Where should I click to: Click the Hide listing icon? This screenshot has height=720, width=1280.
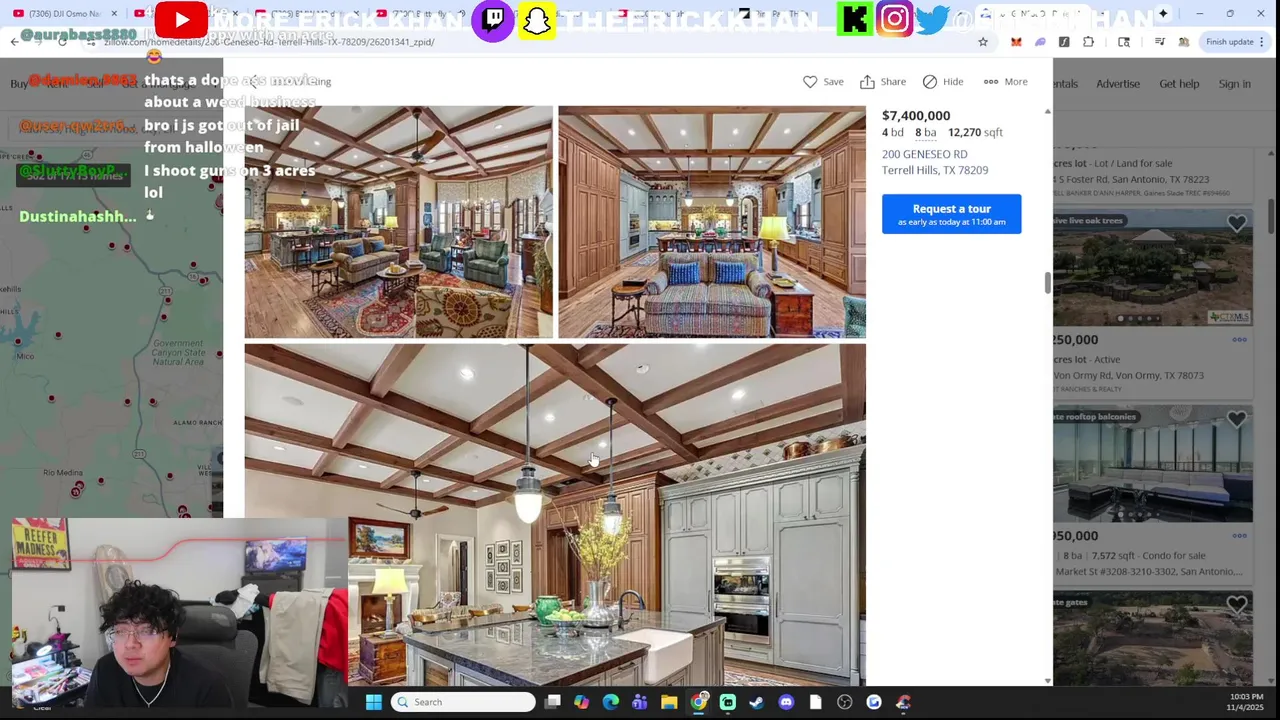pos(930,82)
